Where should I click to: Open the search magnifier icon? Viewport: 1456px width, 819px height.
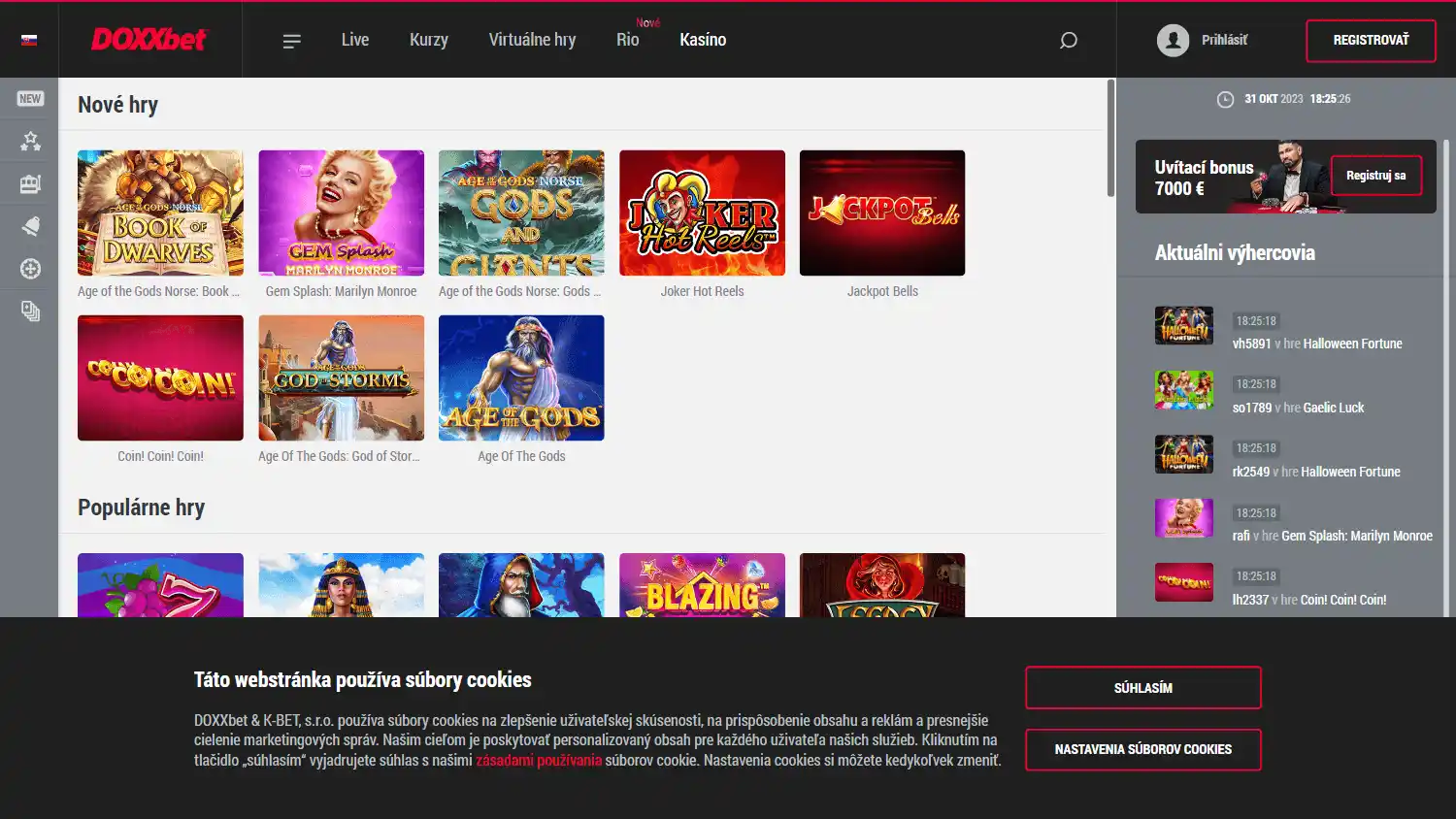pos(1069,41)
